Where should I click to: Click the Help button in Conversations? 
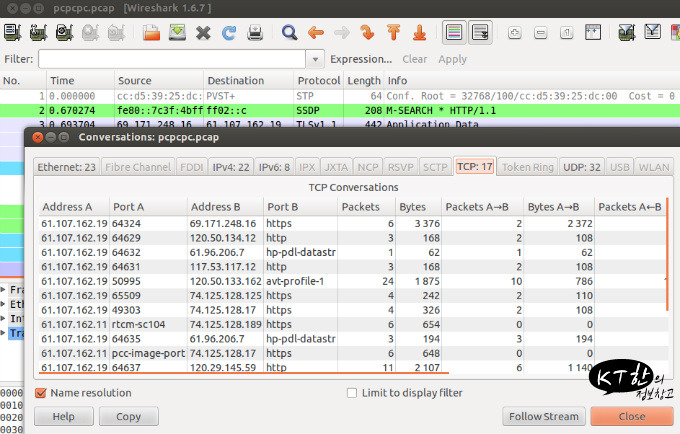(64, 416)
